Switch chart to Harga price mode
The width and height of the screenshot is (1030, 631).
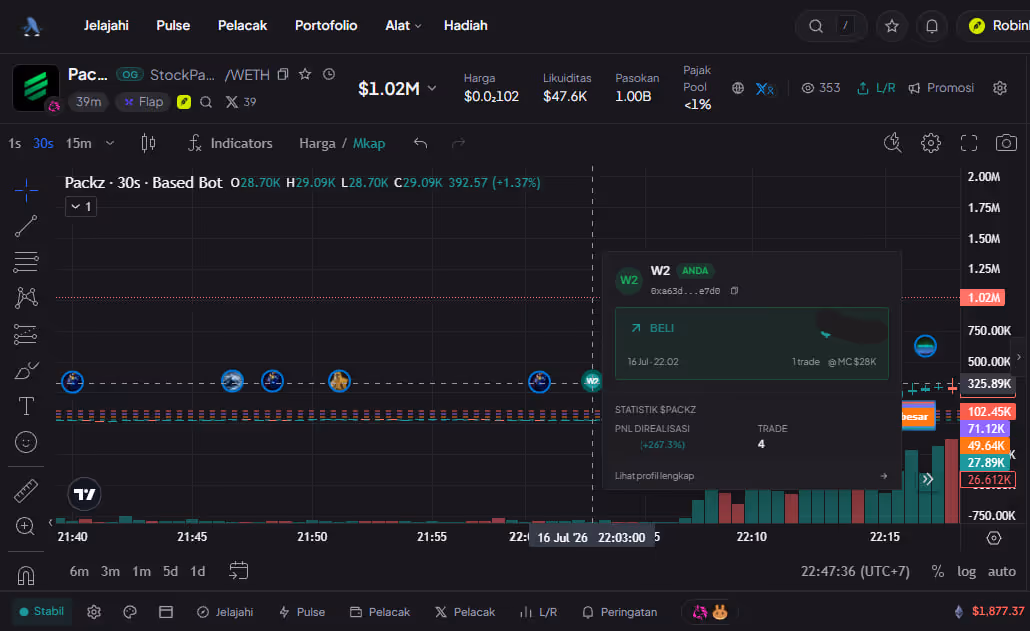point(317,143)
